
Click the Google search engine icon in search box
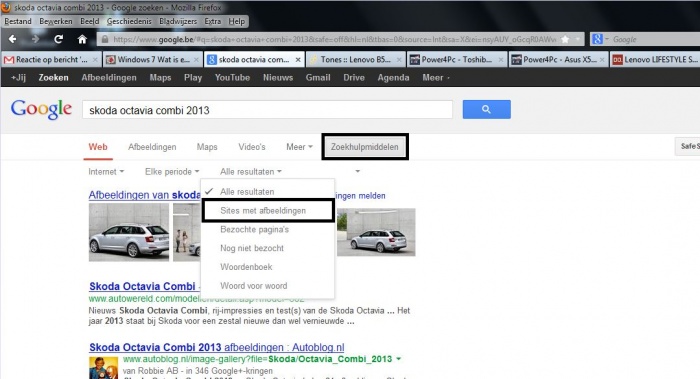click(x=597, y=39)
